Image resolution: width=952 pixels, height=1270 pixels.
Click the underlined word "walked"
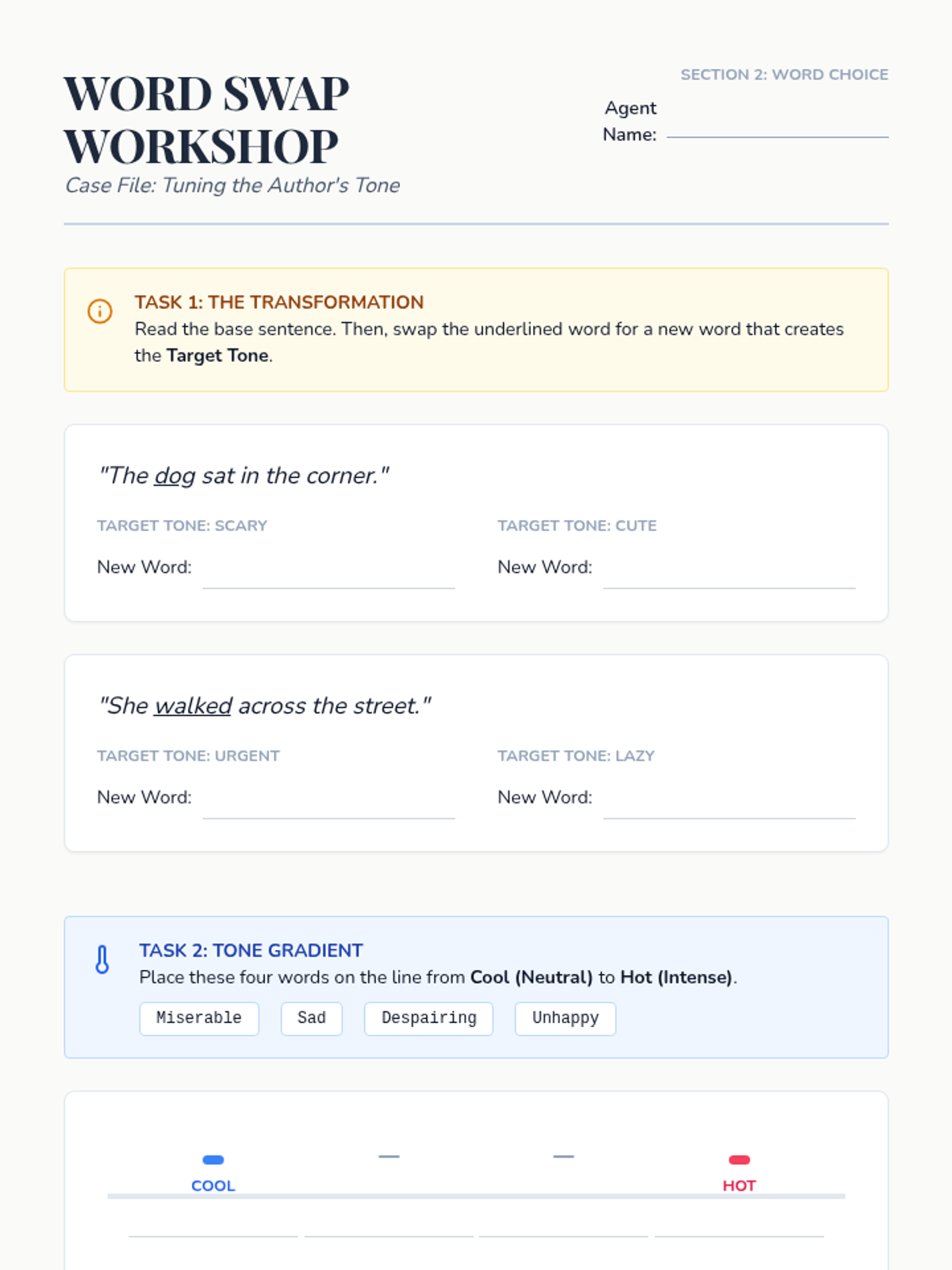[193, 706]
